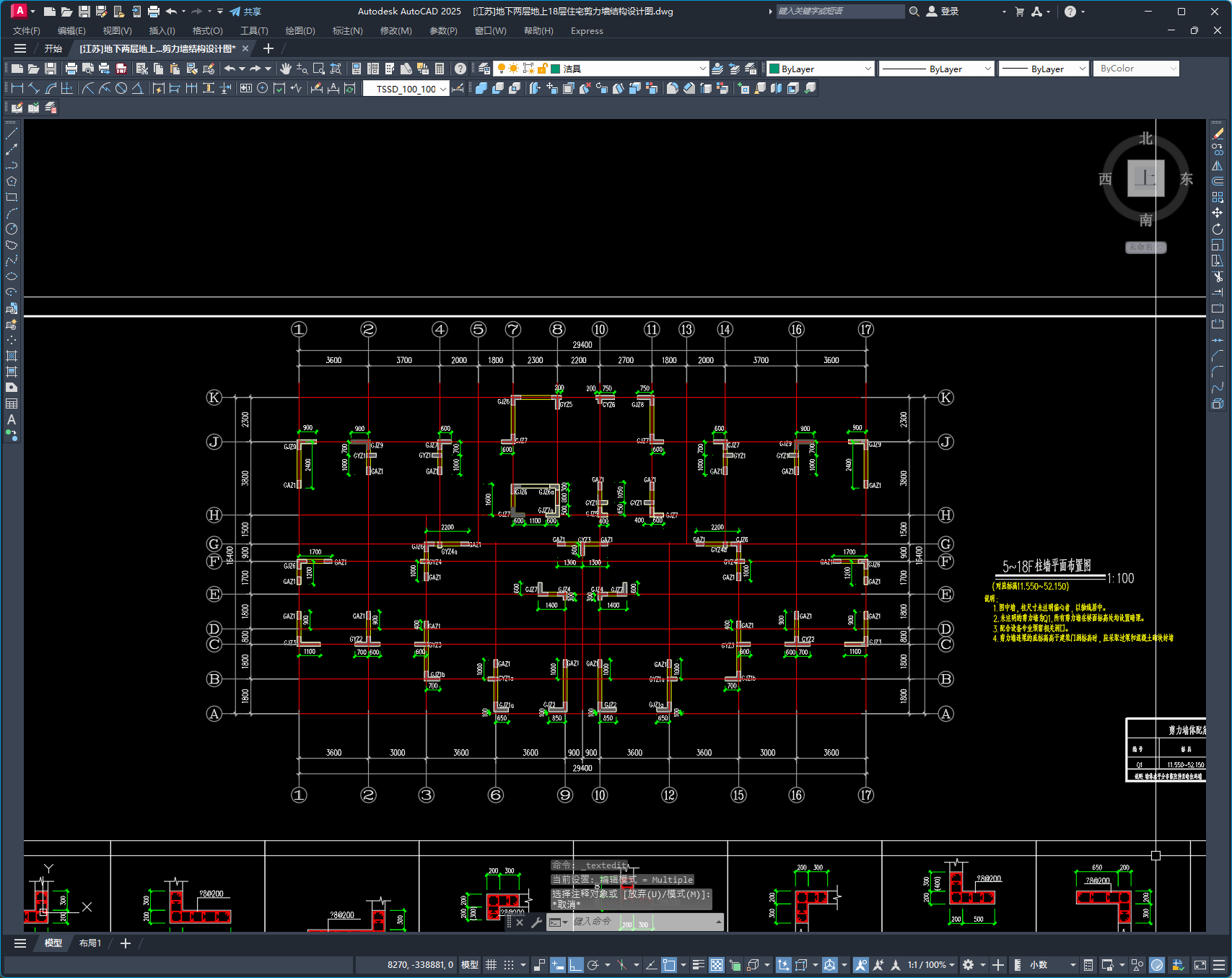1232x978 pixels.
Task: Click the 模型 model space button in status bar
Action: (x=470, y=965)
